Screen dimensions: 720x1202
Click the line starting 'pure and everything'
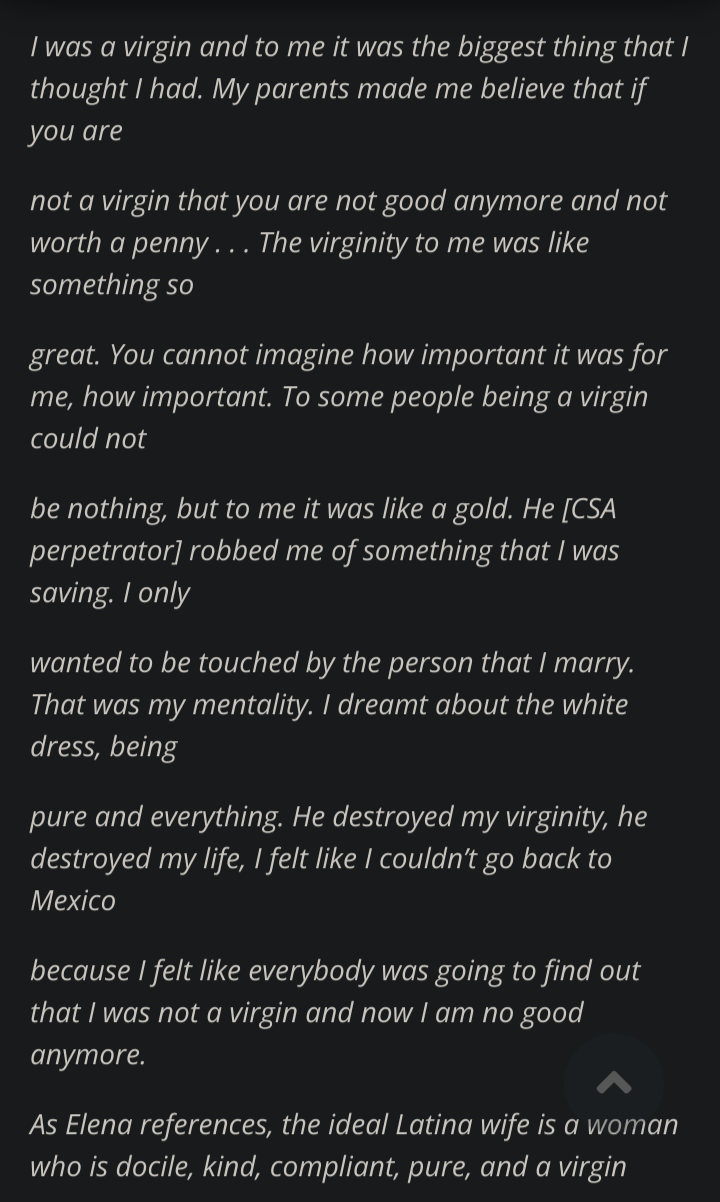[338, 816]
